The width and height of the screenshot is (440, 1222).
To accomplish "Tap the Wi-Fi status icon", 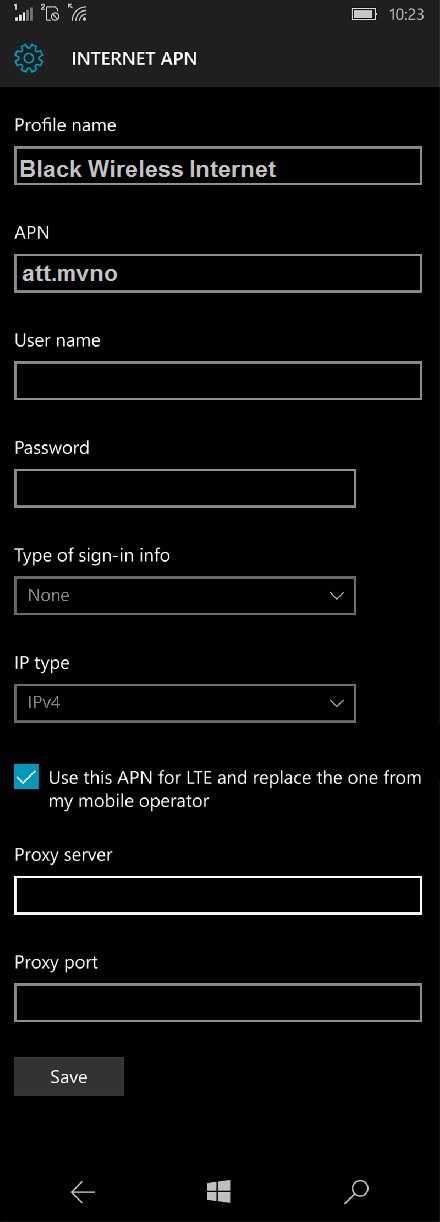I will (77, 15).
